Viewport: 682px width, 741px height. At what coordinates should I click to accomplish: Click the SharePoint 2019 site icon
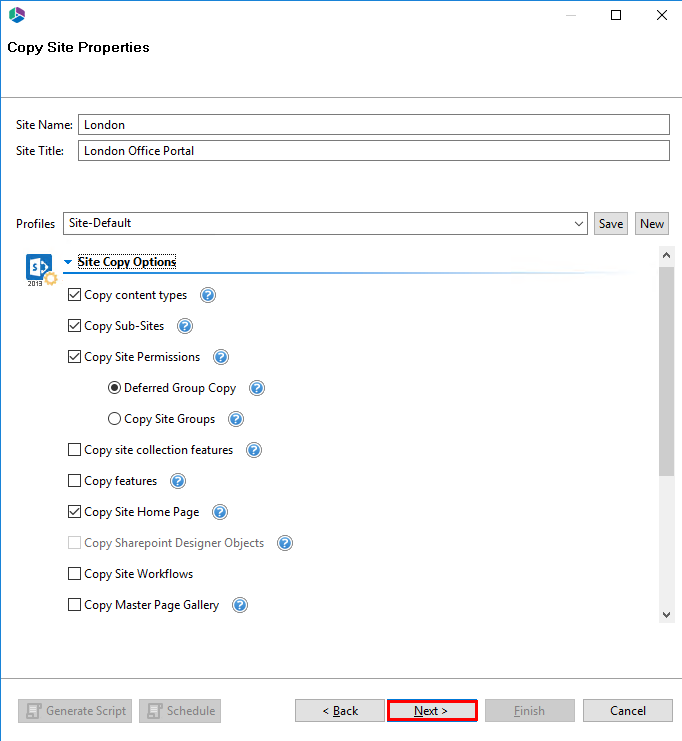pos(40,268)
